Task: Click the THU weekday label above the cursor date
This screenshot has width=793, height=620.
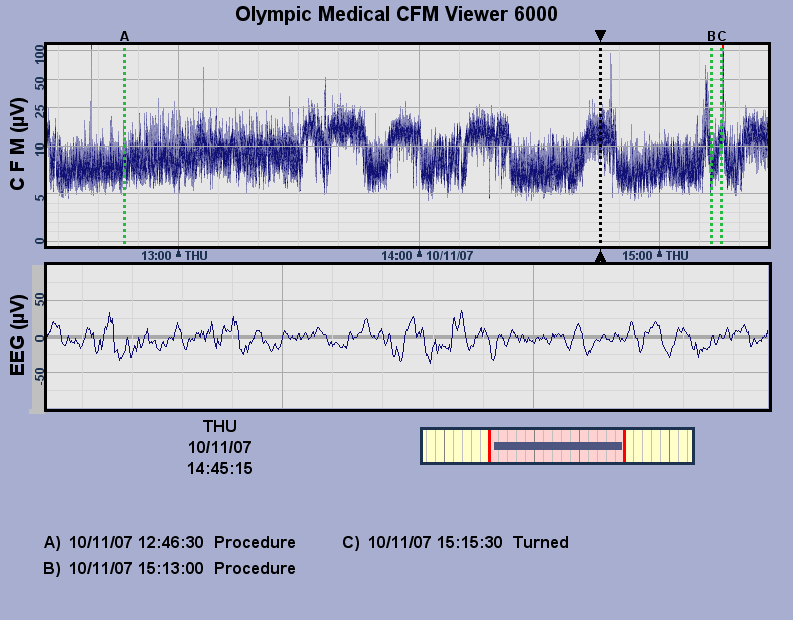Action: click(x=219, y=426)
